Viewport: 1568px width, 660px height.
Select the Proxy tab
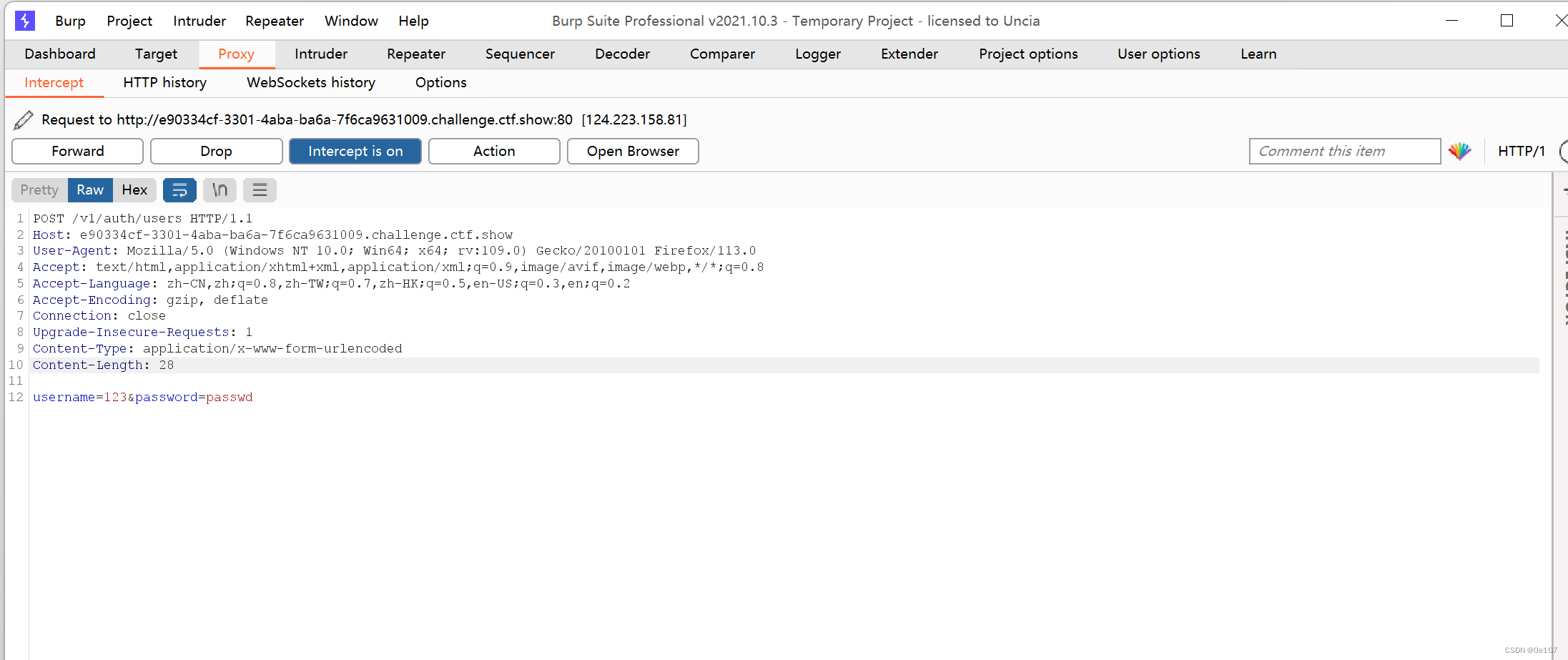click(237, 54)
